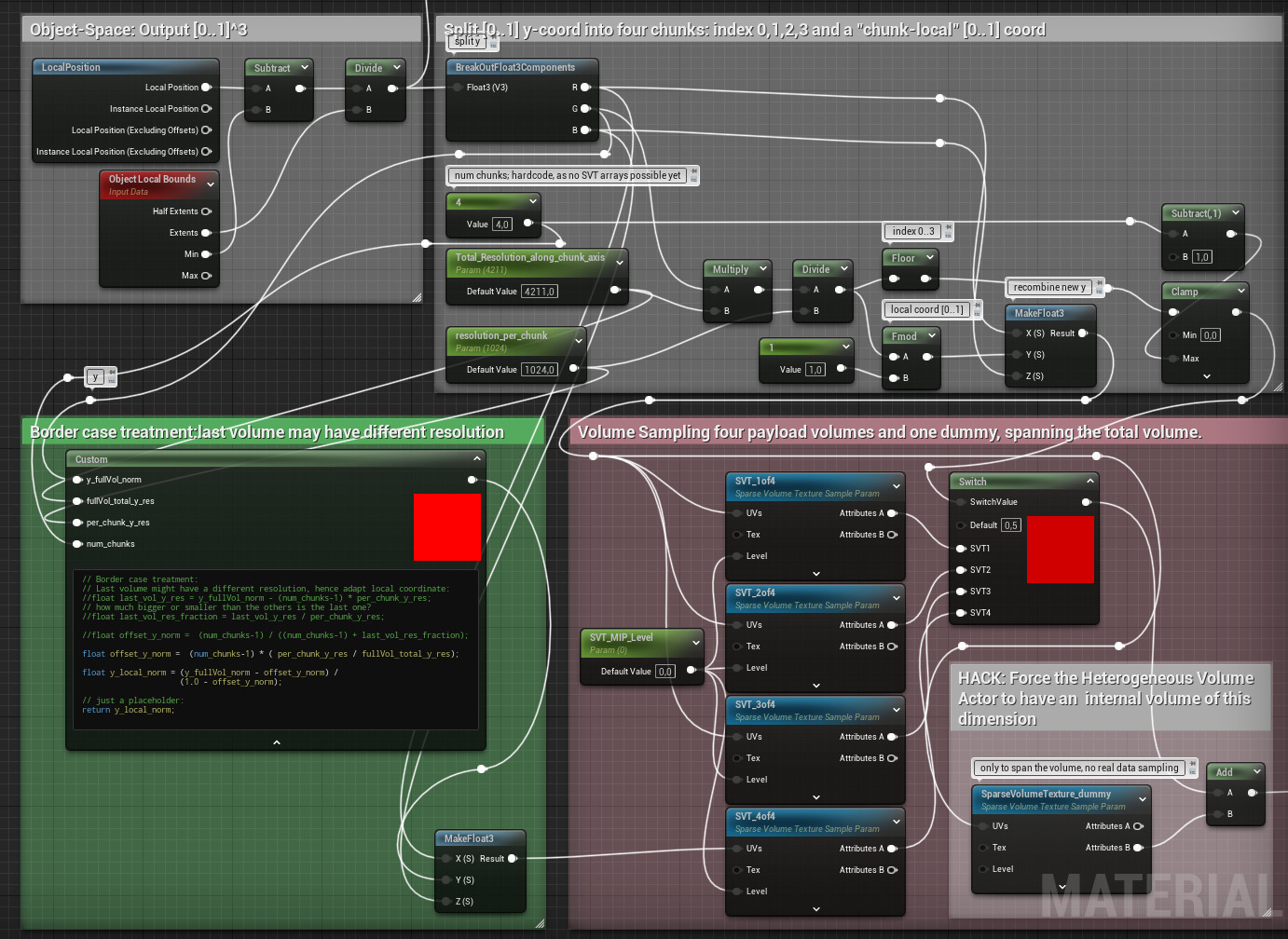The image size is (1288, 939).
Task: Toggle pin on 'index 0..3' comment bubble
Action: [948, 228]
